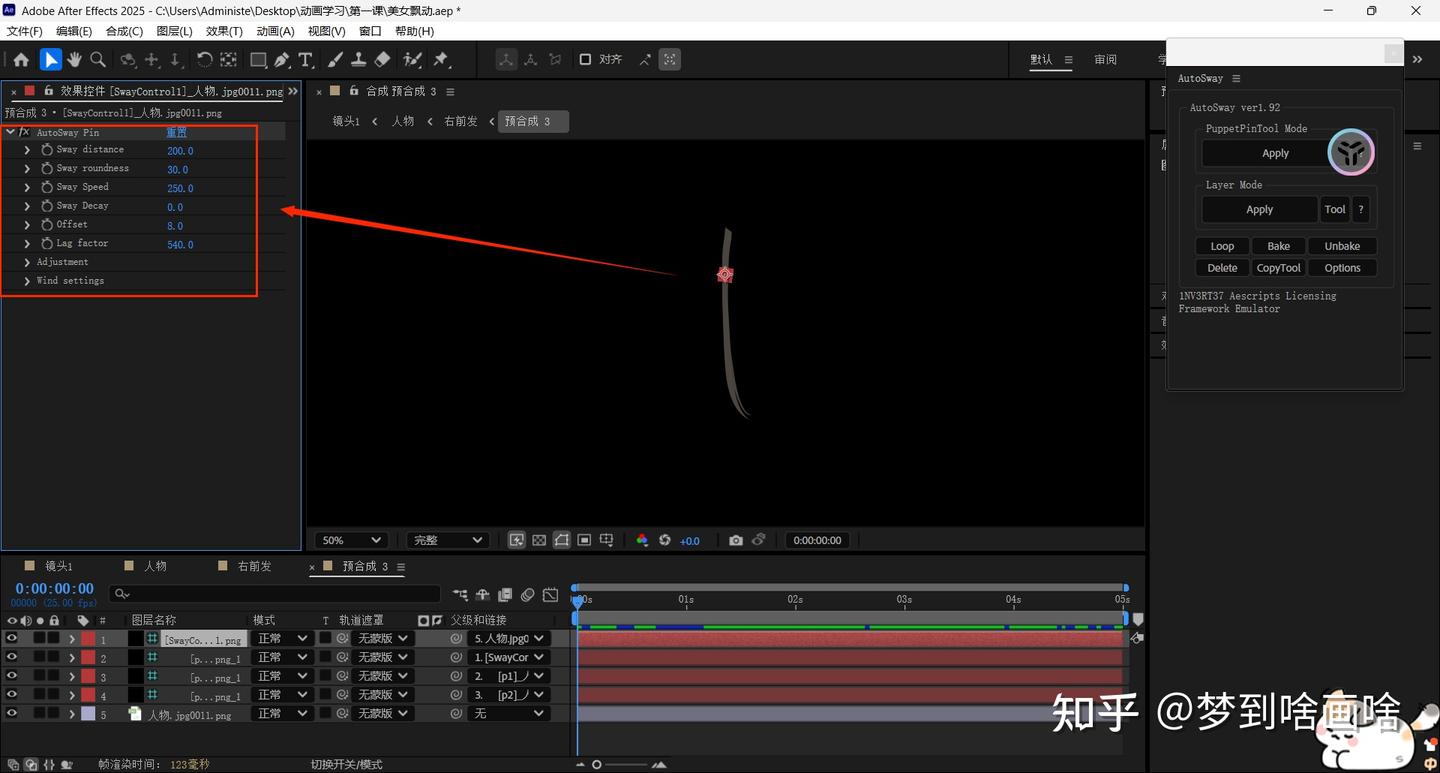Viewport: 1440px width, 773px height.
Task: Open the 完整 resolution dropdown
Action: pos(448,540)
